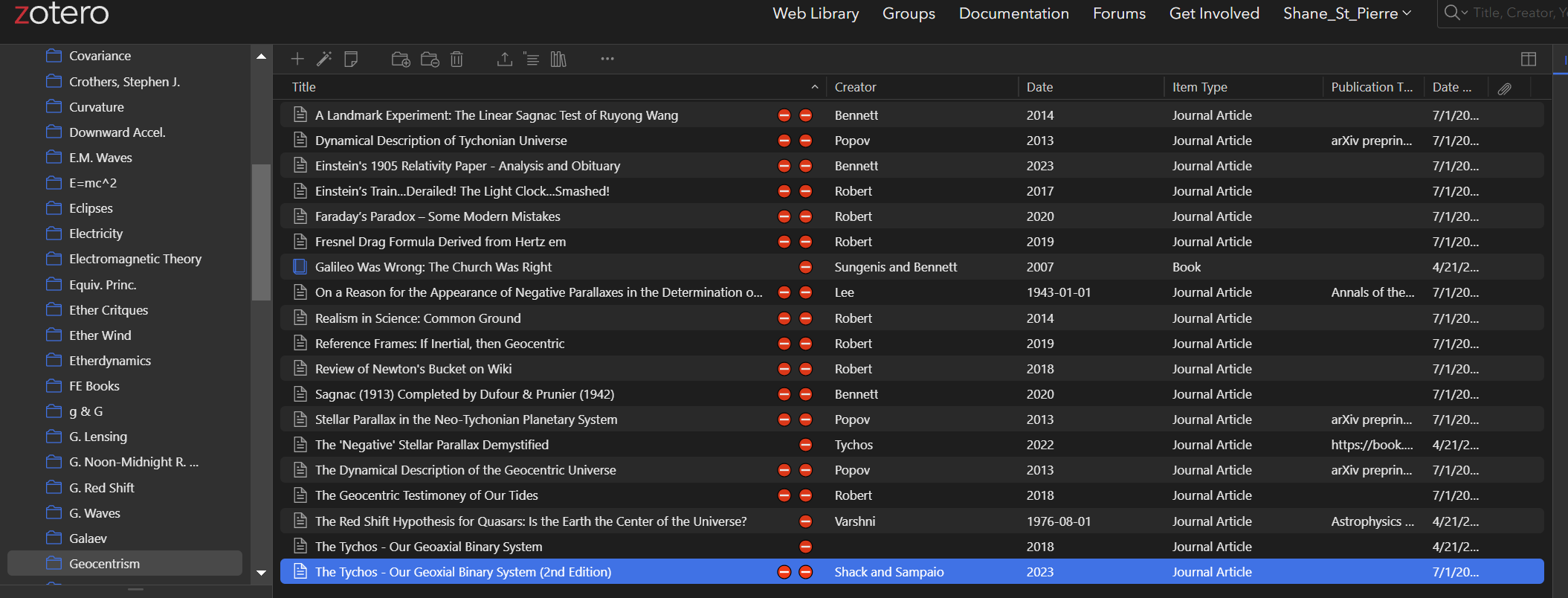Focus the Title, Creator search field
Viewport: 1568px width, 598px height.
[1519, 13]
